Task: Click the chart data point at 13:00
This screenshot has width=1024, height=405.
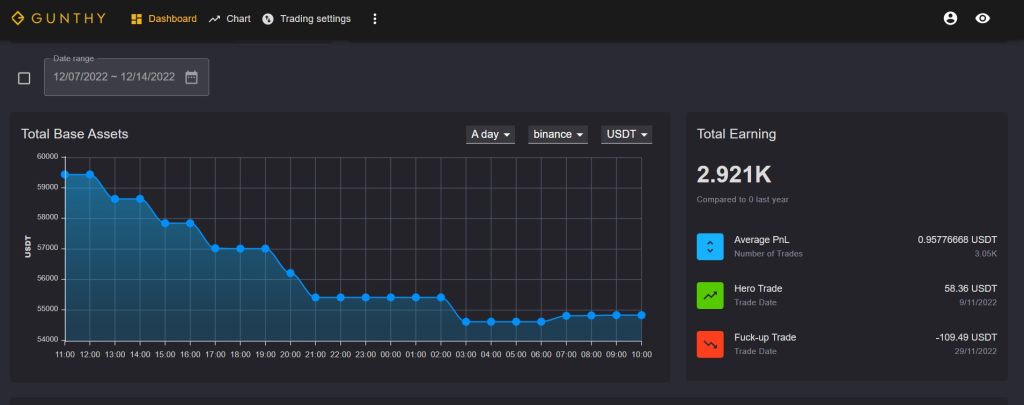Action: pyautogui.click(x=115, y=199)
